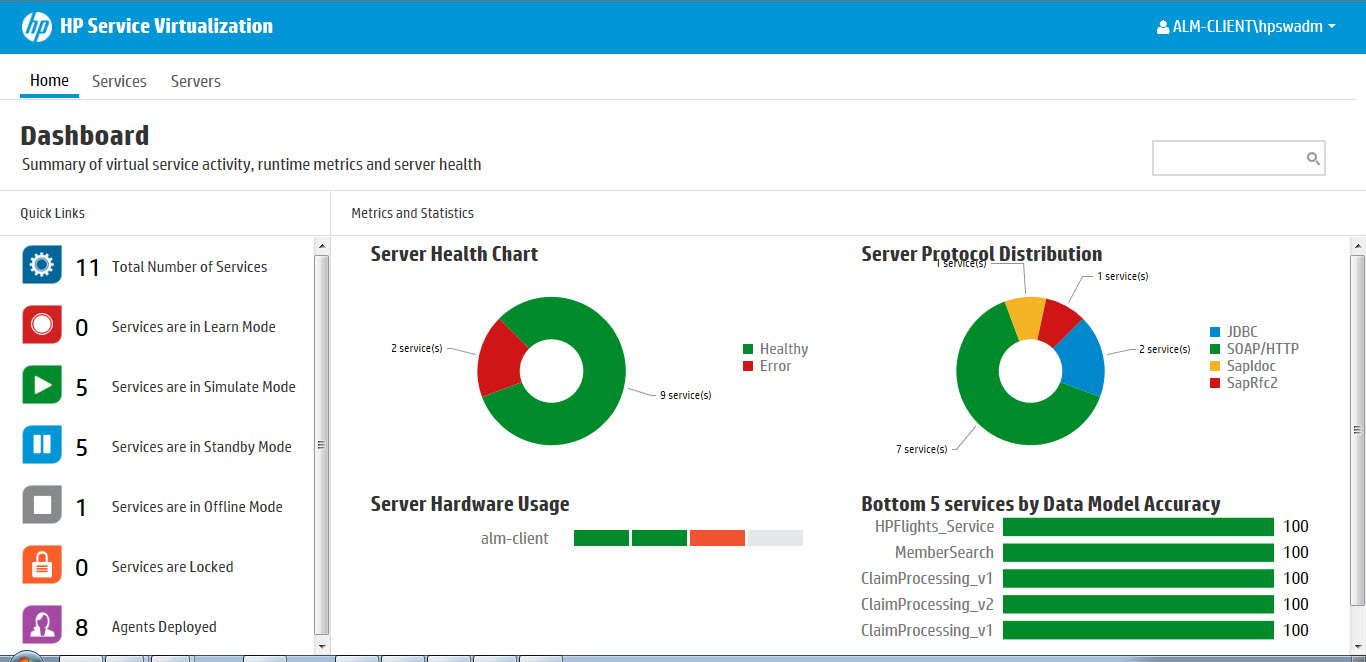Image resolution: width=1366 pixels, height=662 pixels.
Task: Click the Quick Links scroll down arrow
Action: pyautogui.click(x=321, y=646)
